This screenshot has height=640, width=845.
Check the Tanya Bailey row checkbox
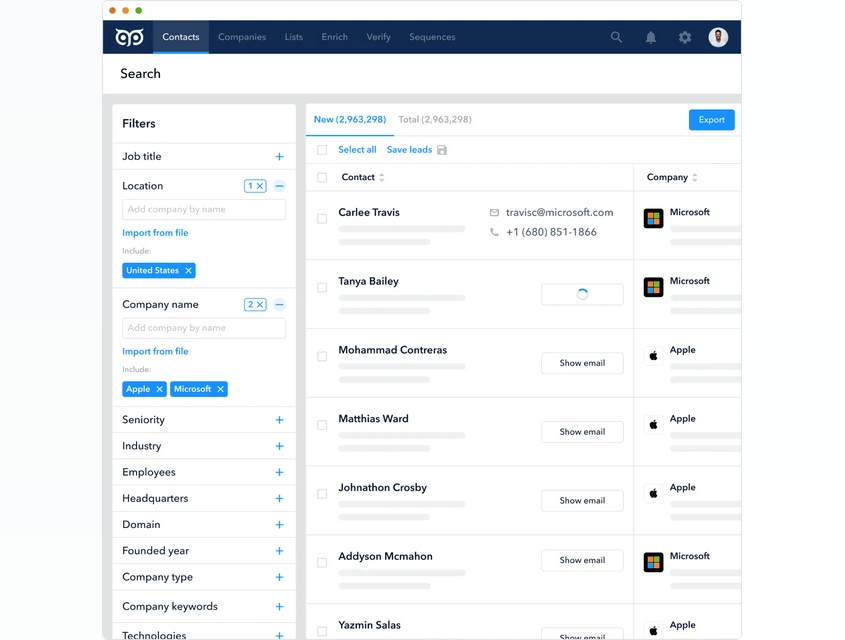(322, 288)
